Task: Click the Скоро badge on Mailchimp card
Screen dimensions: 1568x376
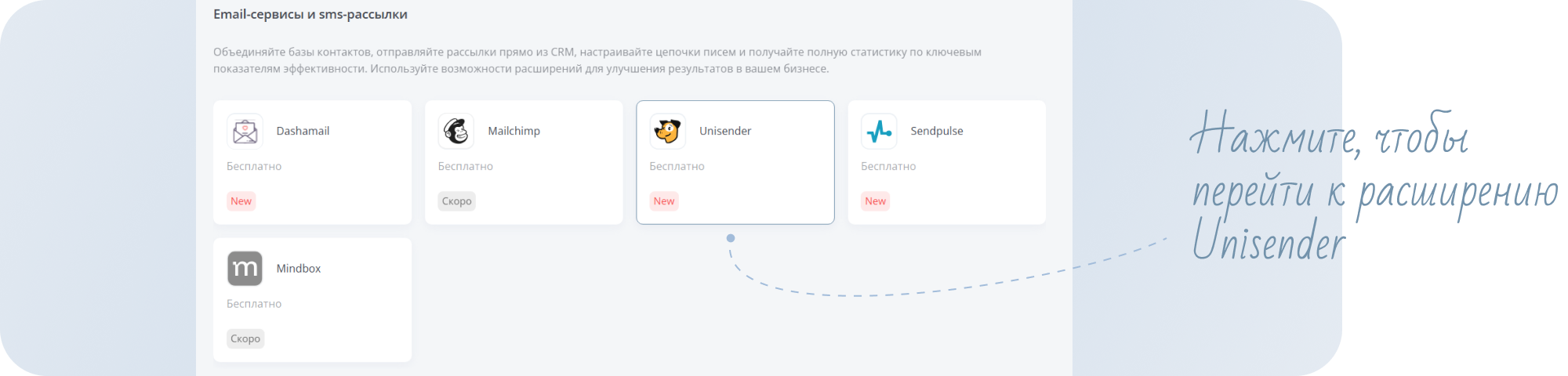Action: tap(456, 201)
